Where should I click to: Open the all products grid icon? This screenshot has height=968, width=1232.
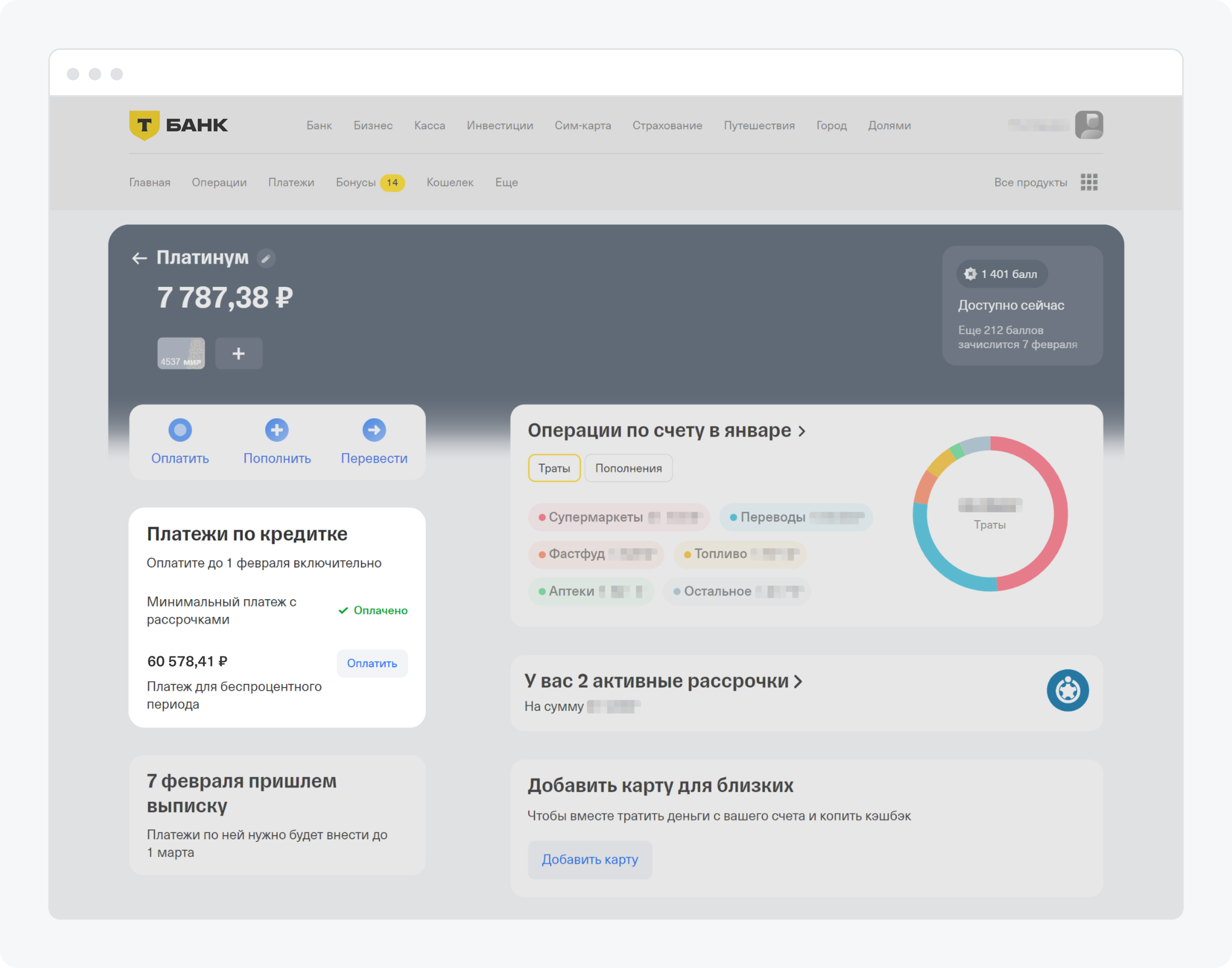coord(1089,182)
